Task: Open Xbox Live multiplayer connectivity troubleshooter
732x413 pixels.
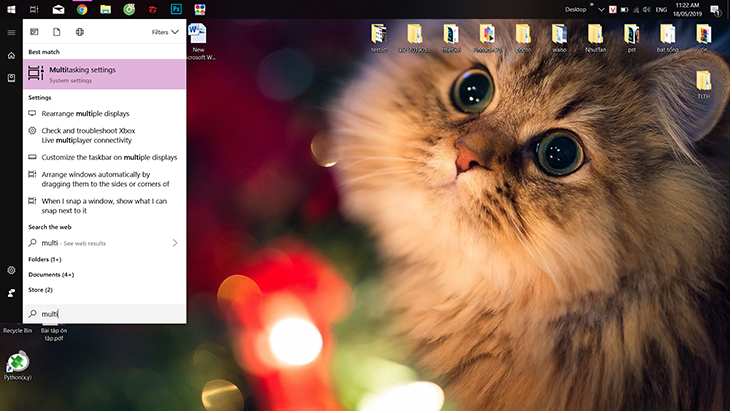Action: point(105,135)
